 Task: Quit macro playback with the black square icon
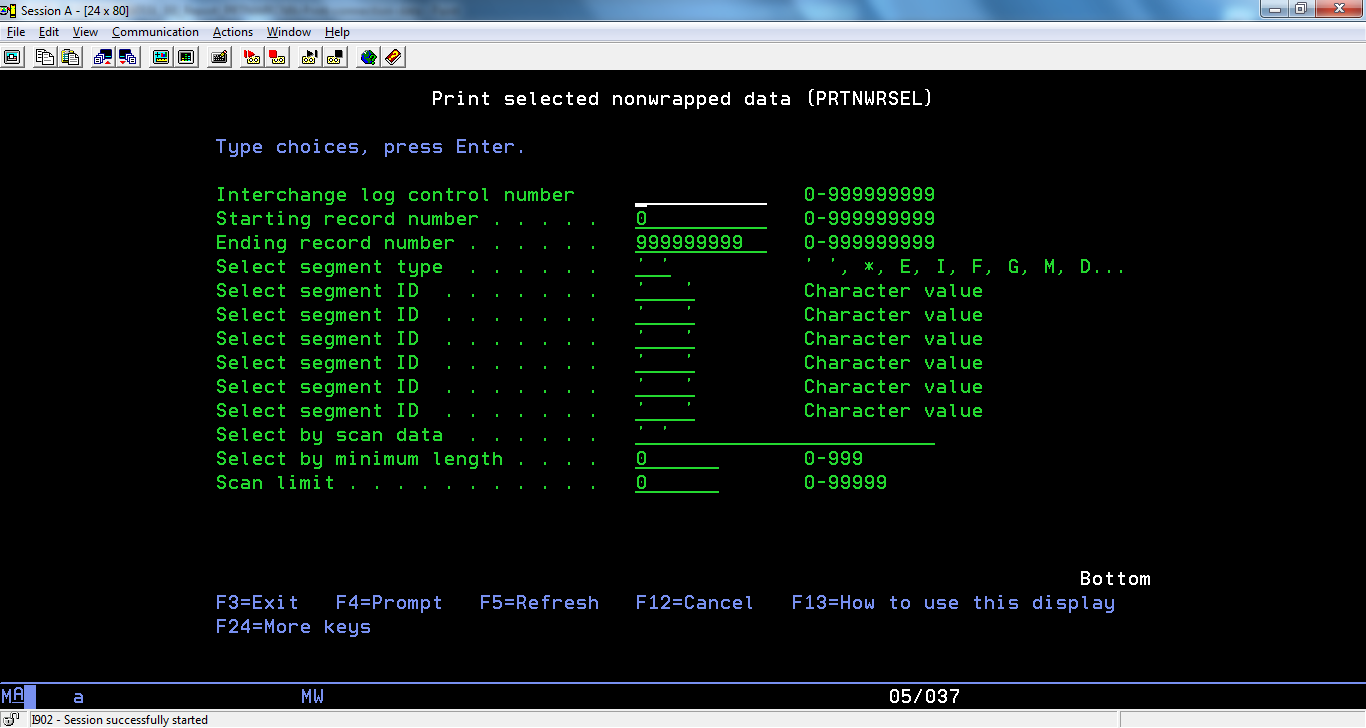coord(335,57)
